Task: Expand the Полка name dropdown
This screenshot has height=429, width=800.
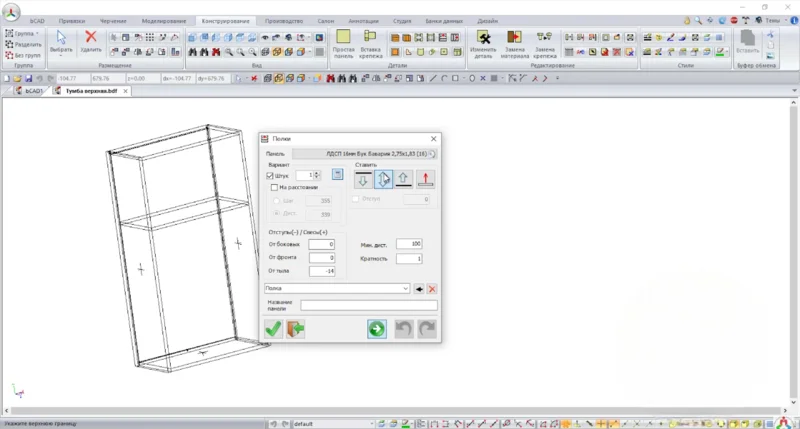Action: click(x=405, y=288)
